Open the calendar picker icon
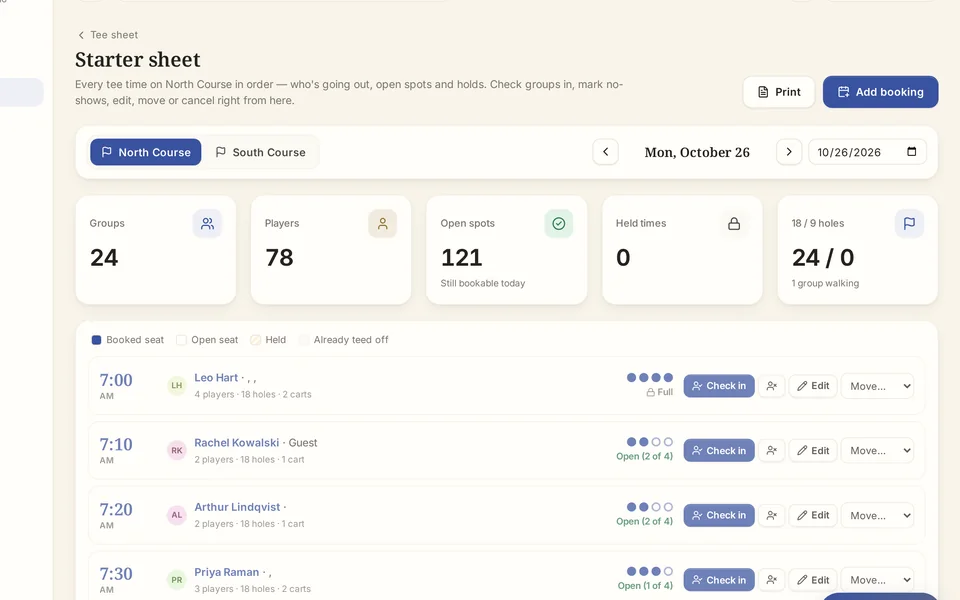Screen dimensions: 960x600 pyautogui.click(x=912, y=152)
